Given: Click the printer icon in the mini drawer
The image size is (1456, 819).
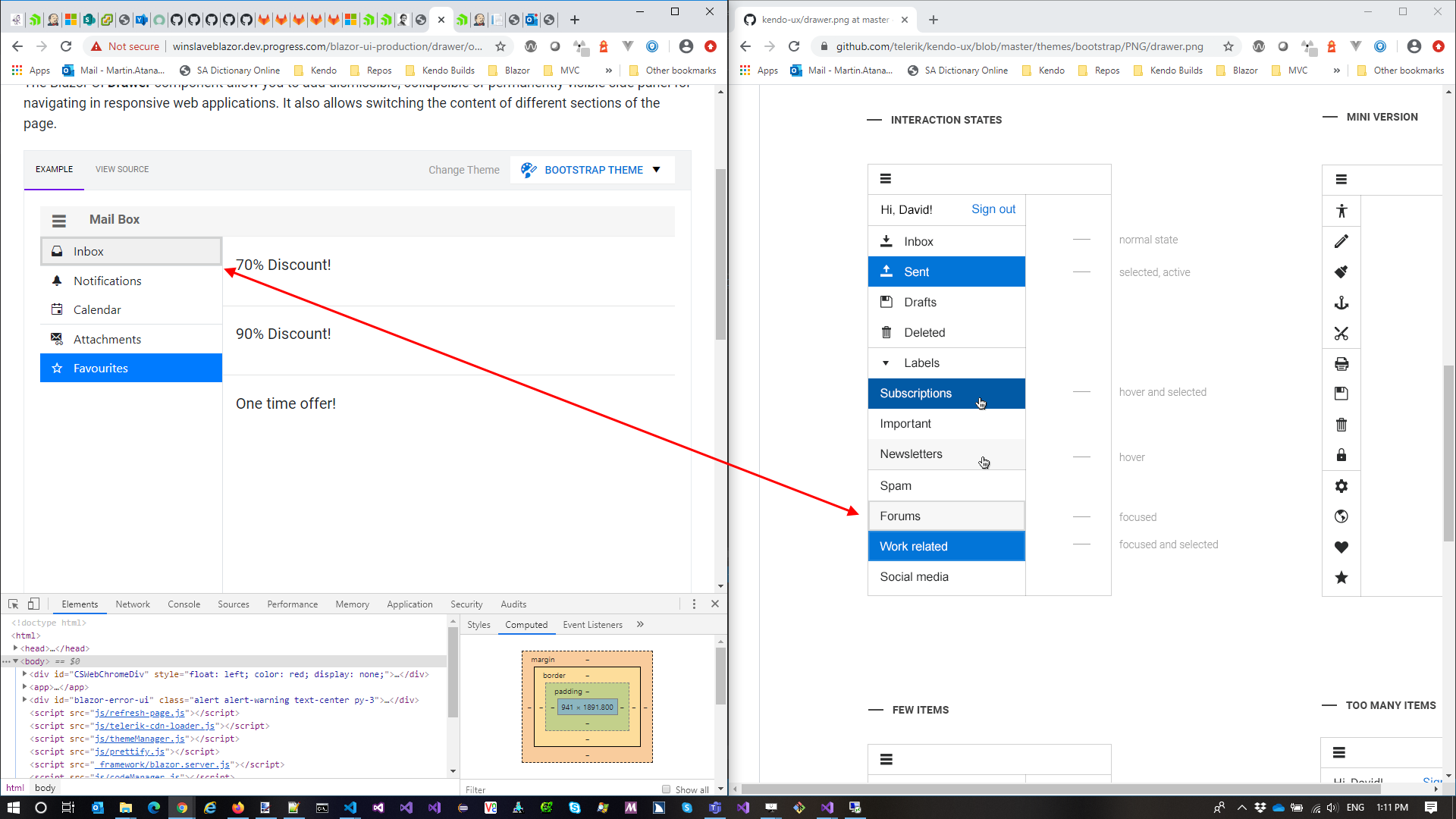Looking at the screenshot, I should (1341, 364).
